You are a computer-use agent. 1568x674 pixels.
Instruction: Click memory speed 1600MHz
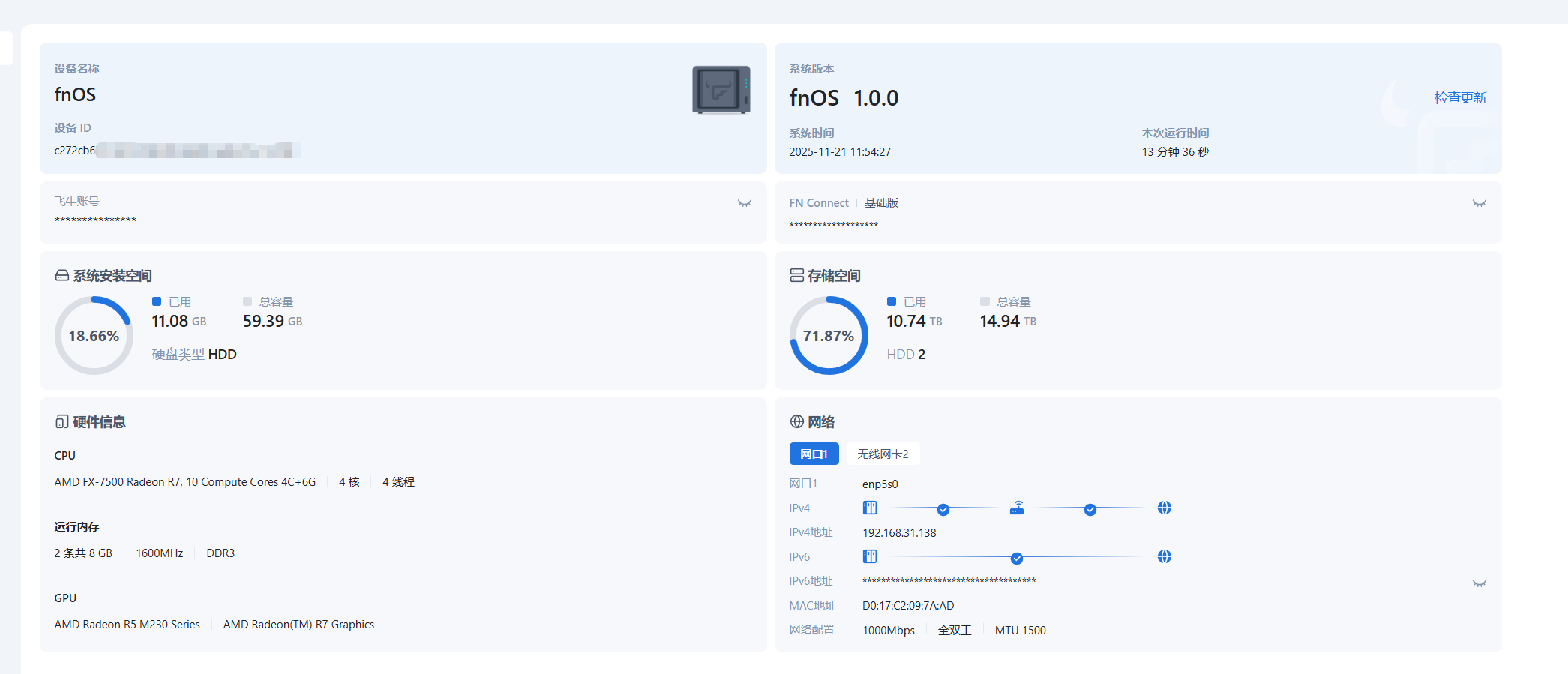(159, 553)
